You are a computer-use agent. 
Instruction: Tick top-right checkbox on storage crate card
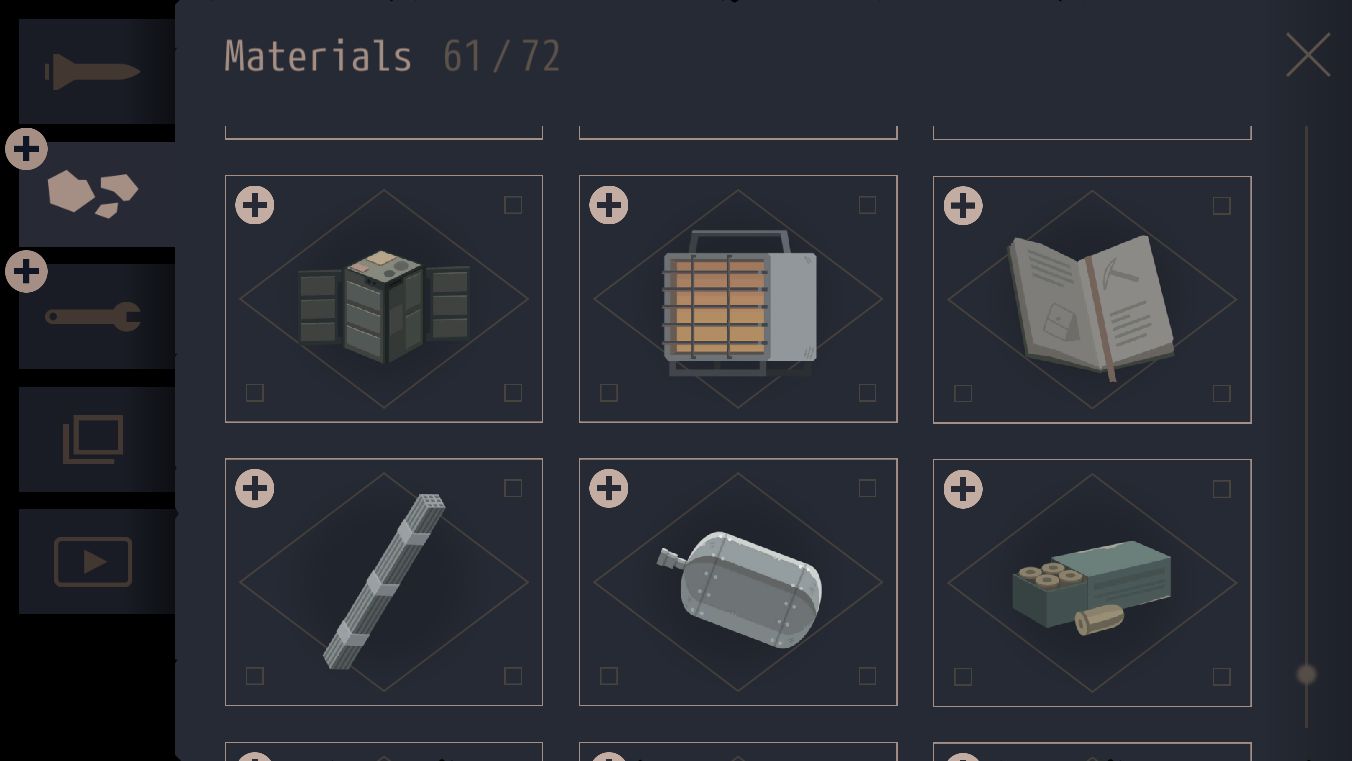click(x=513, y=205)
